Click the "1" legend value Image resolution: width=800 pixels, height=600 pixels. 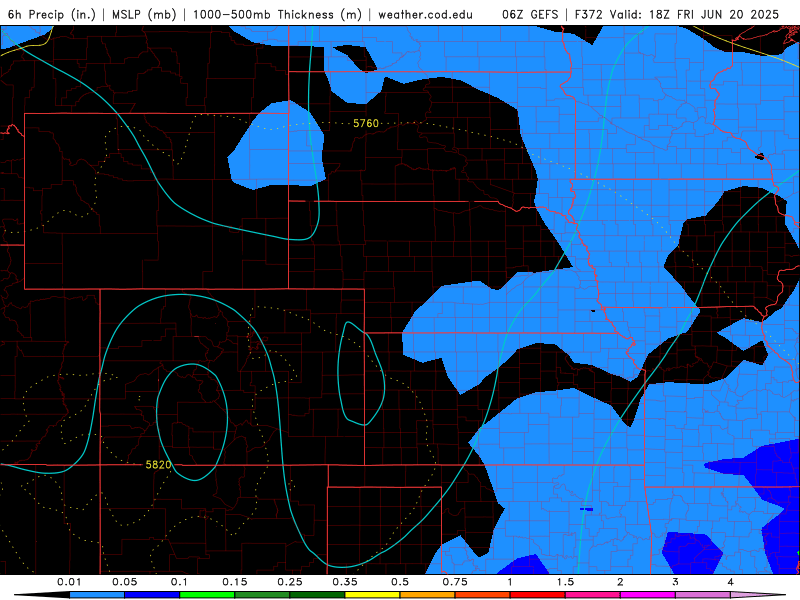coord(510,582)
